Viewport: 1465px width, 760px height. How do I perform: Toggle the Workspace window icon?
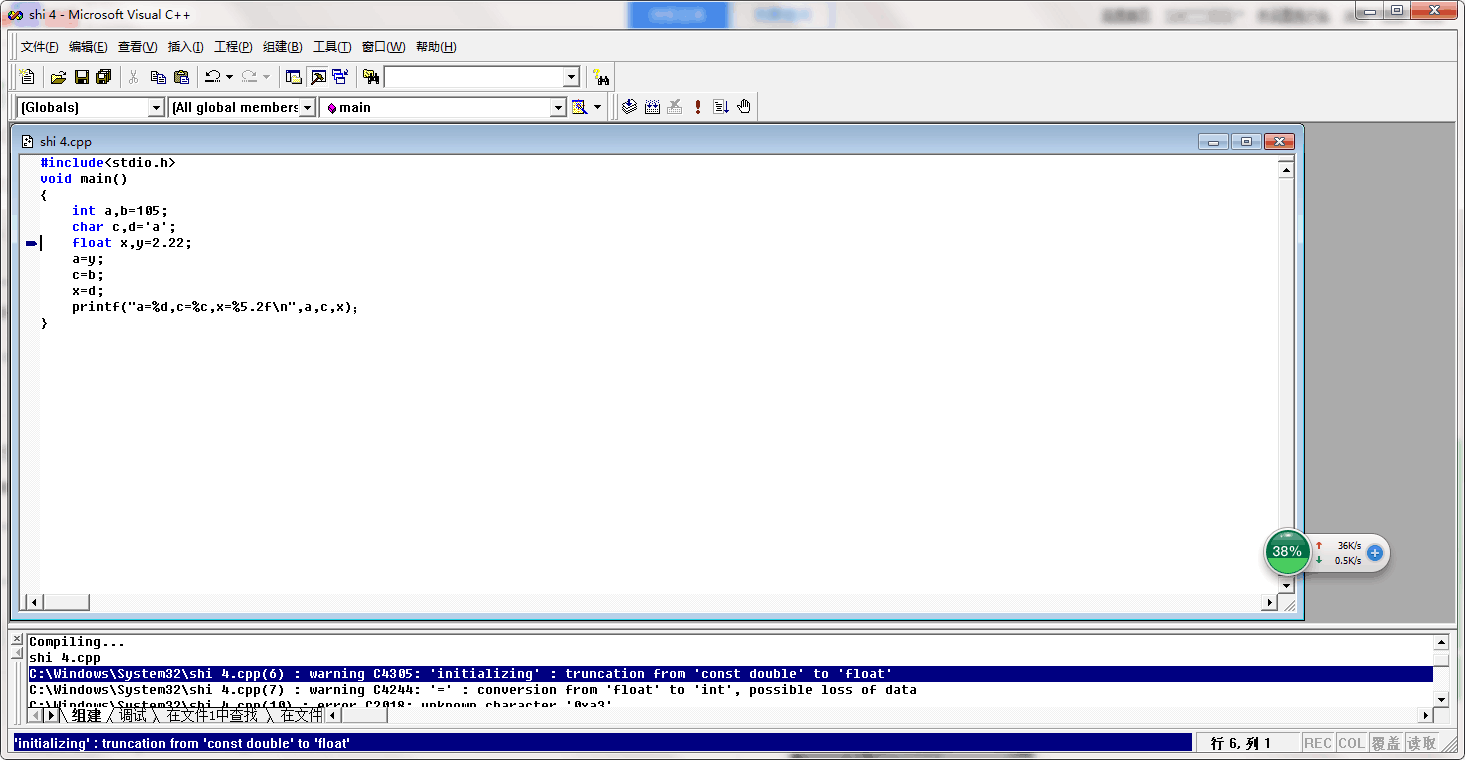point(293,77)
